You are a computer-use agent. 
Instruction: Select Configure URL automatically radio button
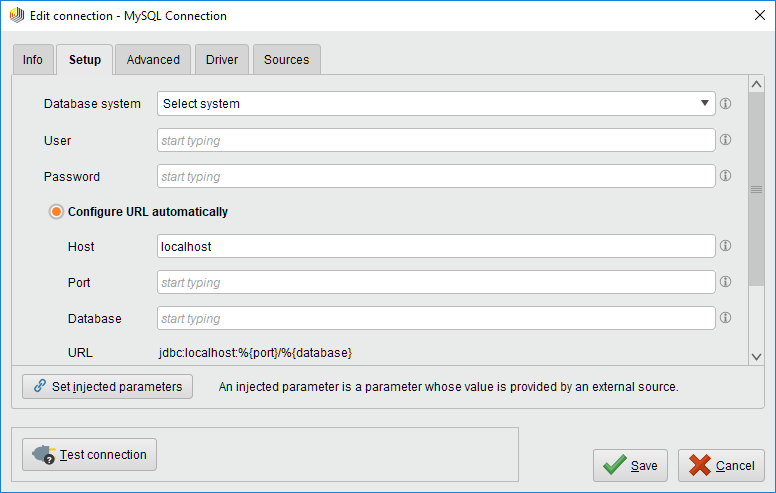pyautogui.click(x=57, y=212)
